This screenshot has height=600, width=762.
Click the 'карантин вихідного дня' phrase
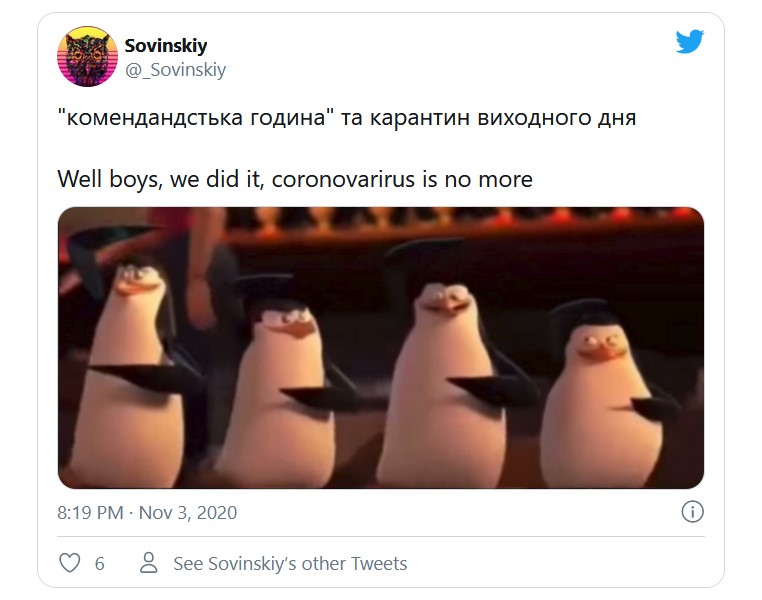point(503,118)
